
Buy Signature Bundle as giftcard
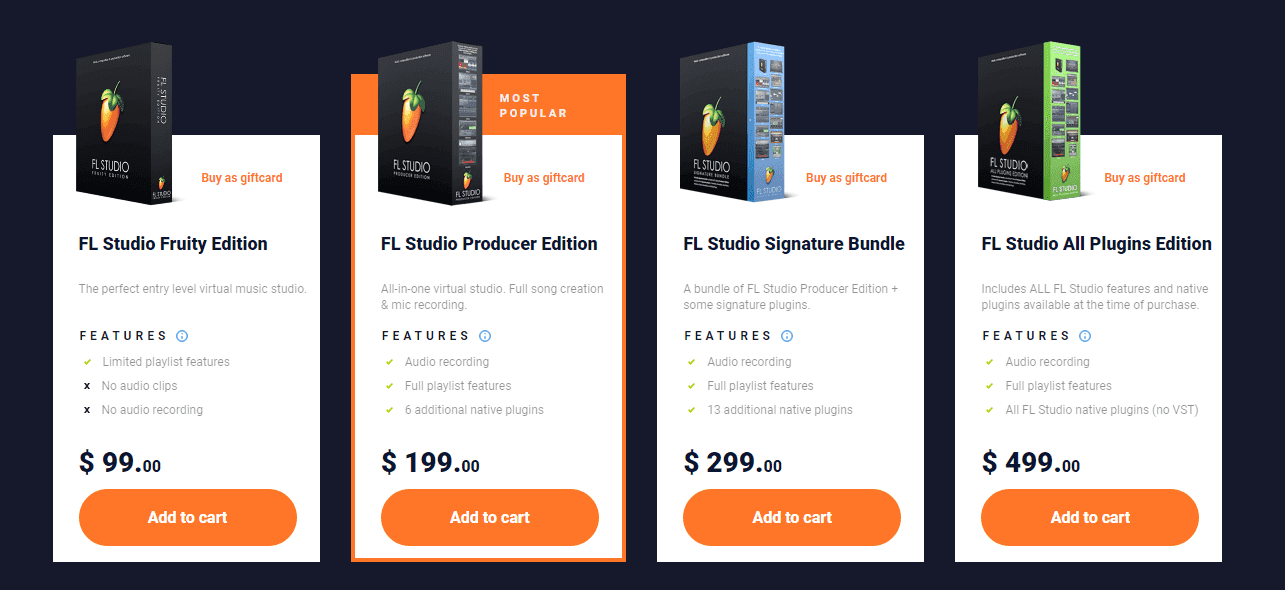click(846, 178)
